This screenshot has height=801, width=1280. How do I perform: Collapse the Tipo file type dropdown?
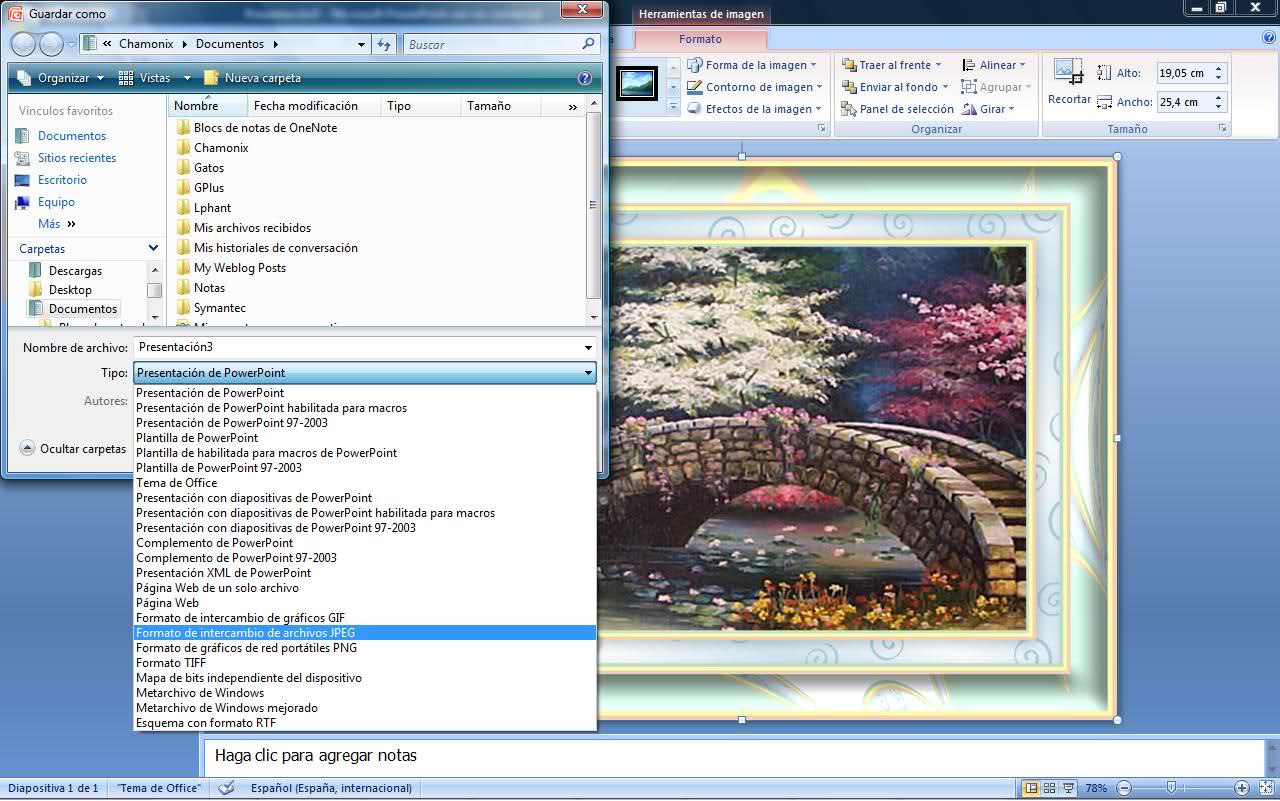point(589,373)
